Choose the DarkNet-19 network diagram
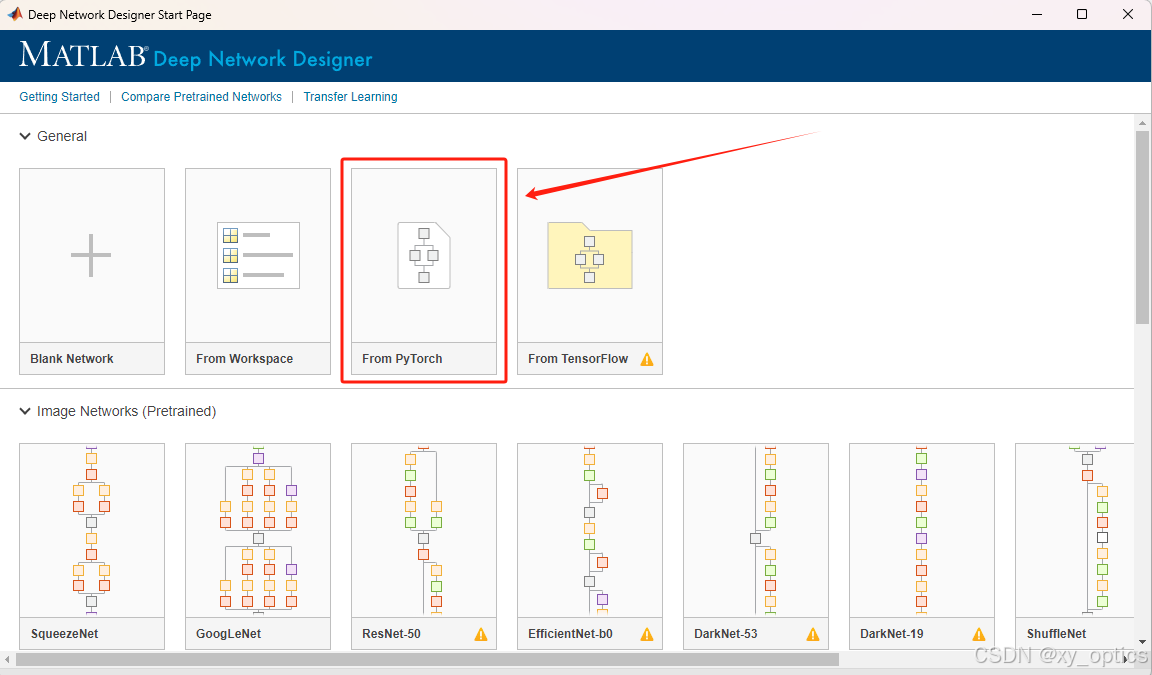The height and width of the screenshot is (675, 1152). tap(922, 530)
